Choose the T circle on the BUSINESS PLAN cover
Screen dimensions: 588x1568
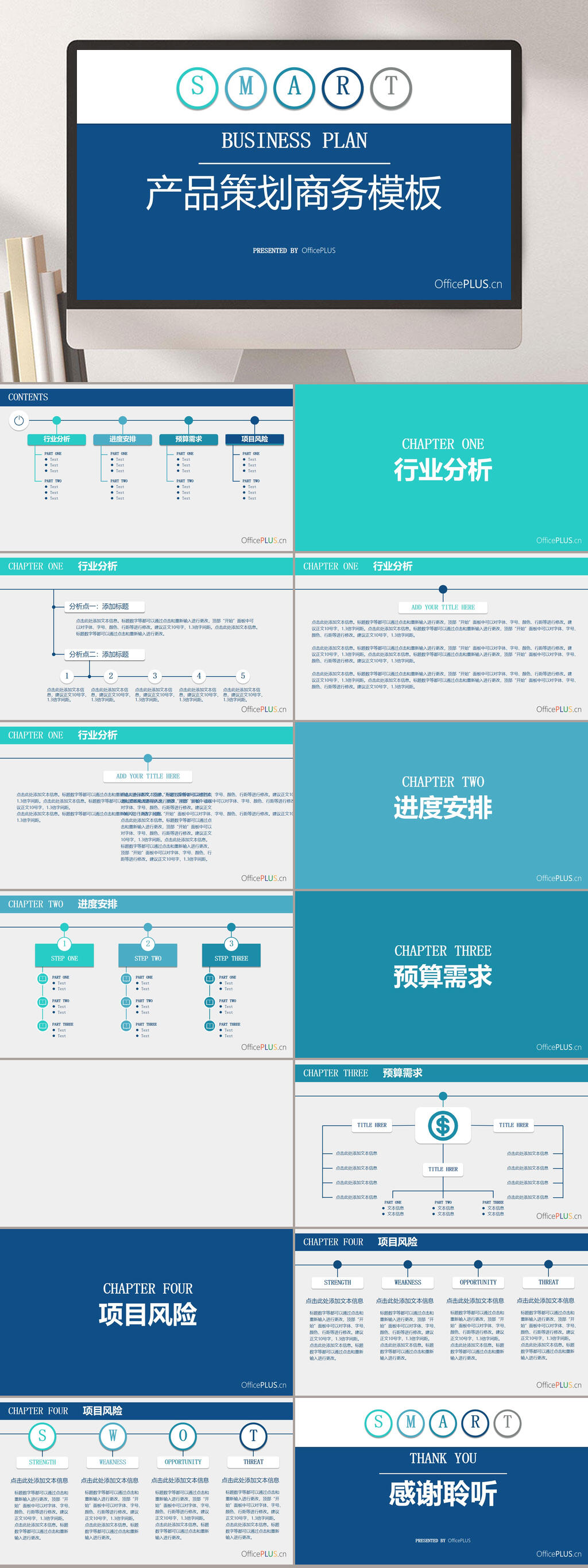(x=391, y=88)
